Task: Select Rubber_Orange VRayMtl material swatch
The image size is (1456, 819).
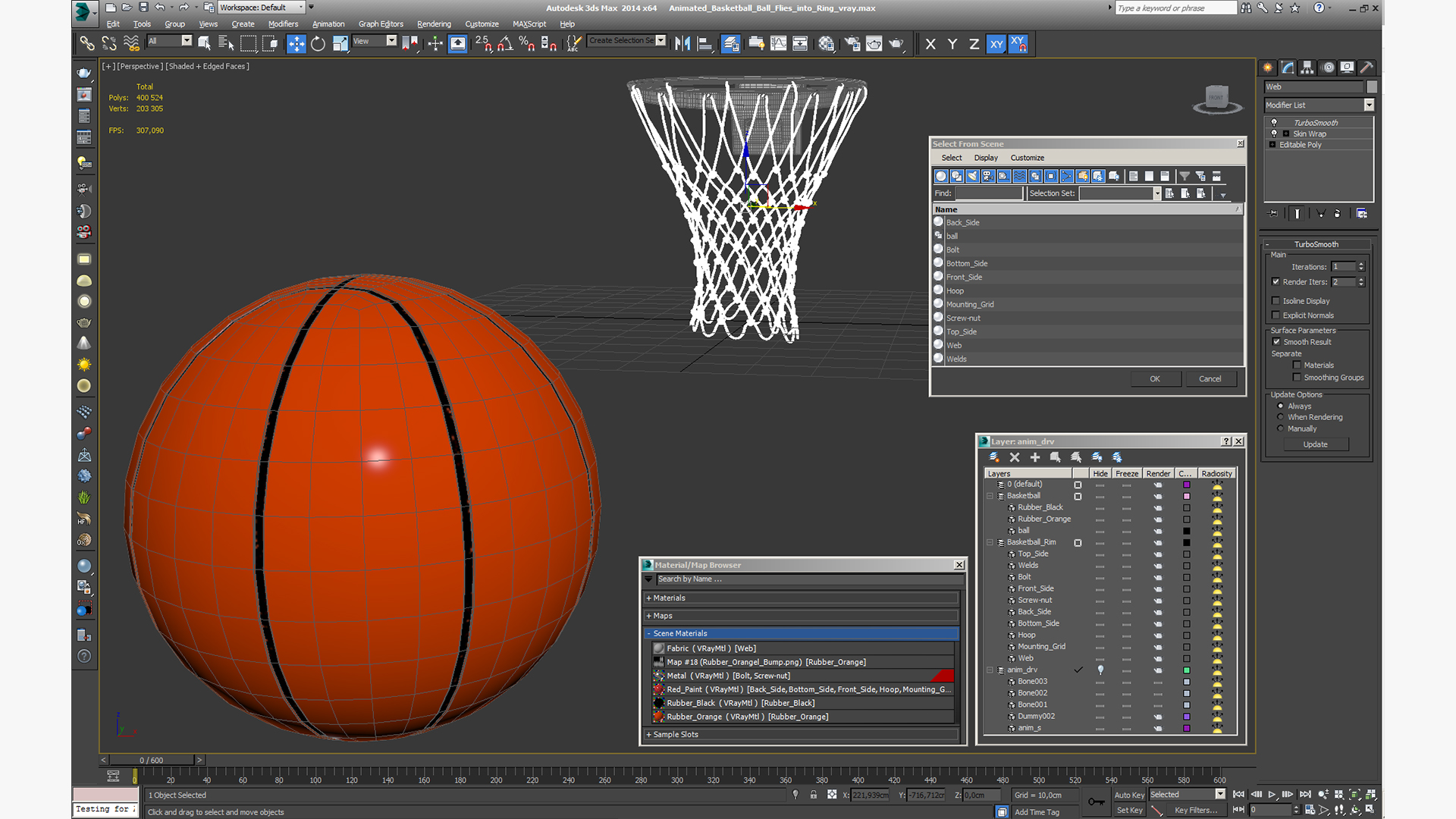Action: pos(660,716)
